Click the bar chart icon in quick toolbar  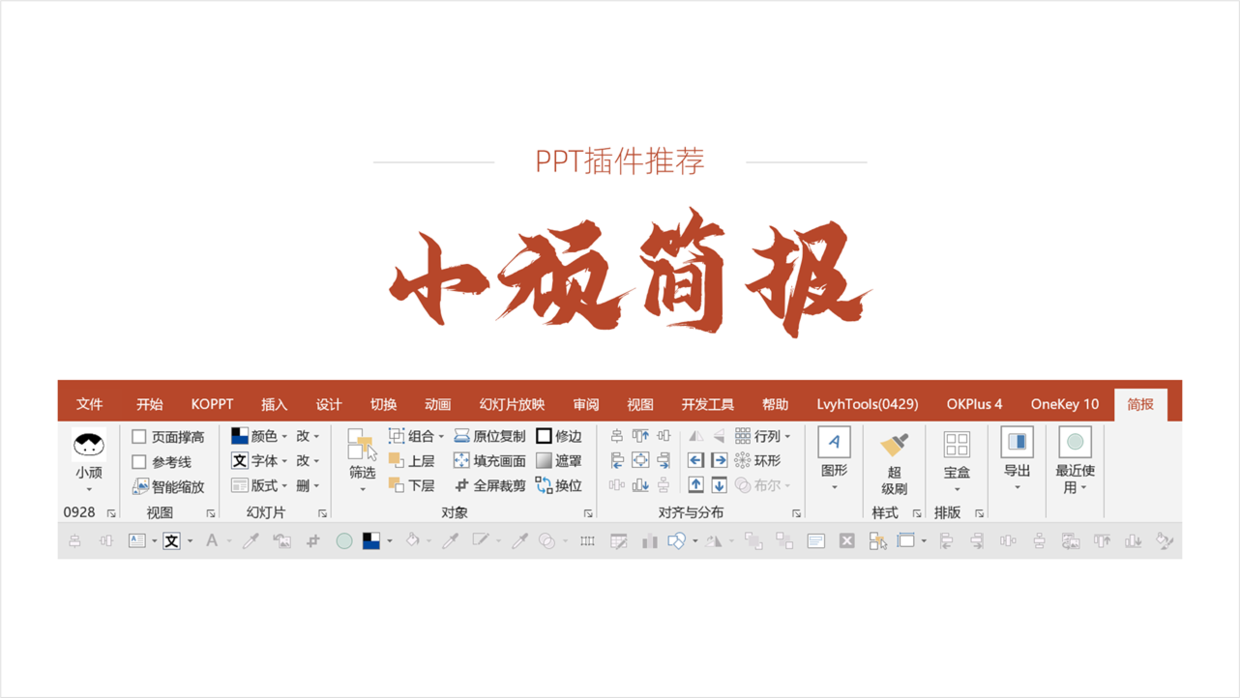[x=649, y=541]
